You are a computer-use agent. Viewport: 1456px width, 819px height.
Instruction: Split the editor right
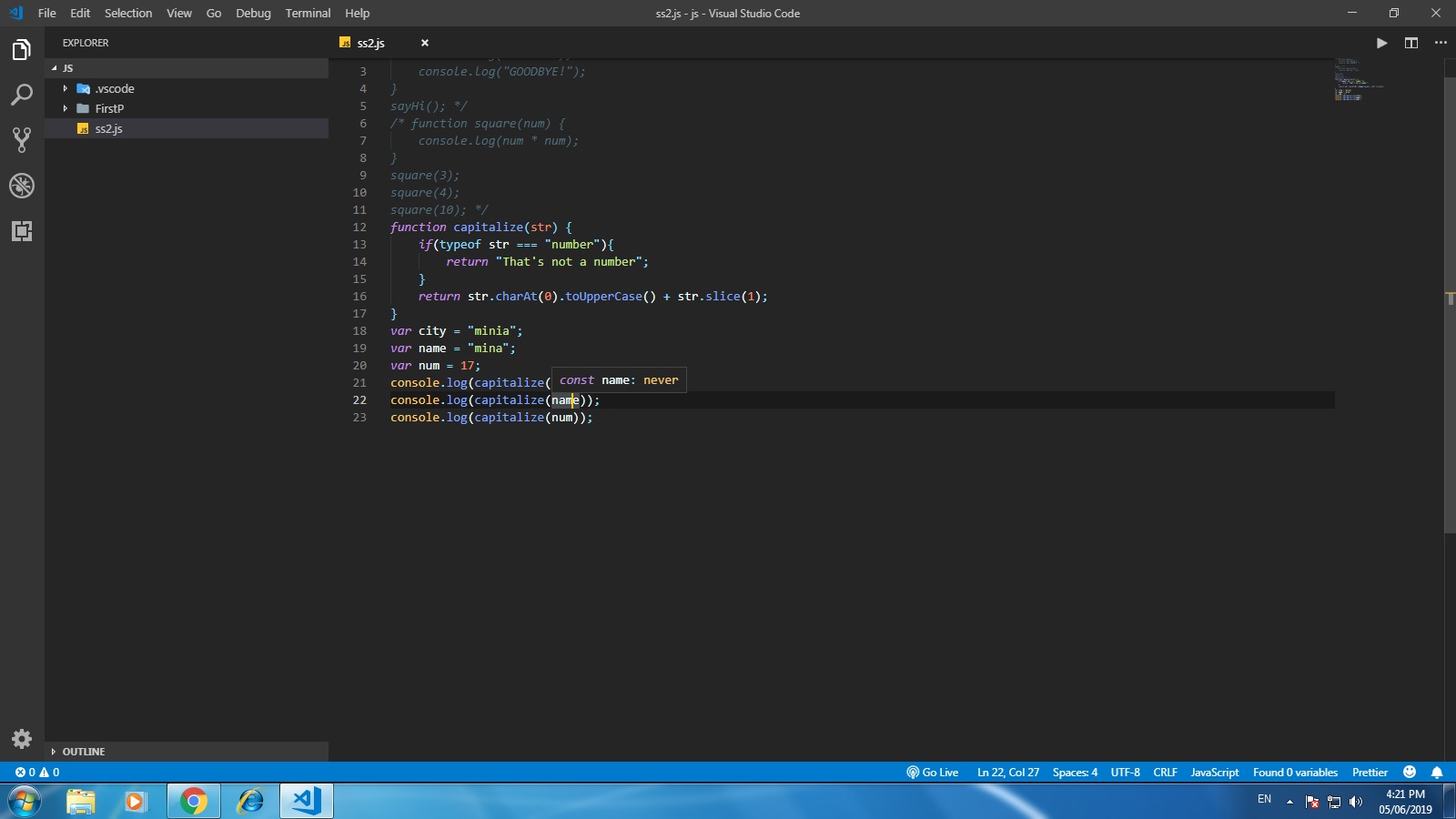click(x=1411, y=43)
